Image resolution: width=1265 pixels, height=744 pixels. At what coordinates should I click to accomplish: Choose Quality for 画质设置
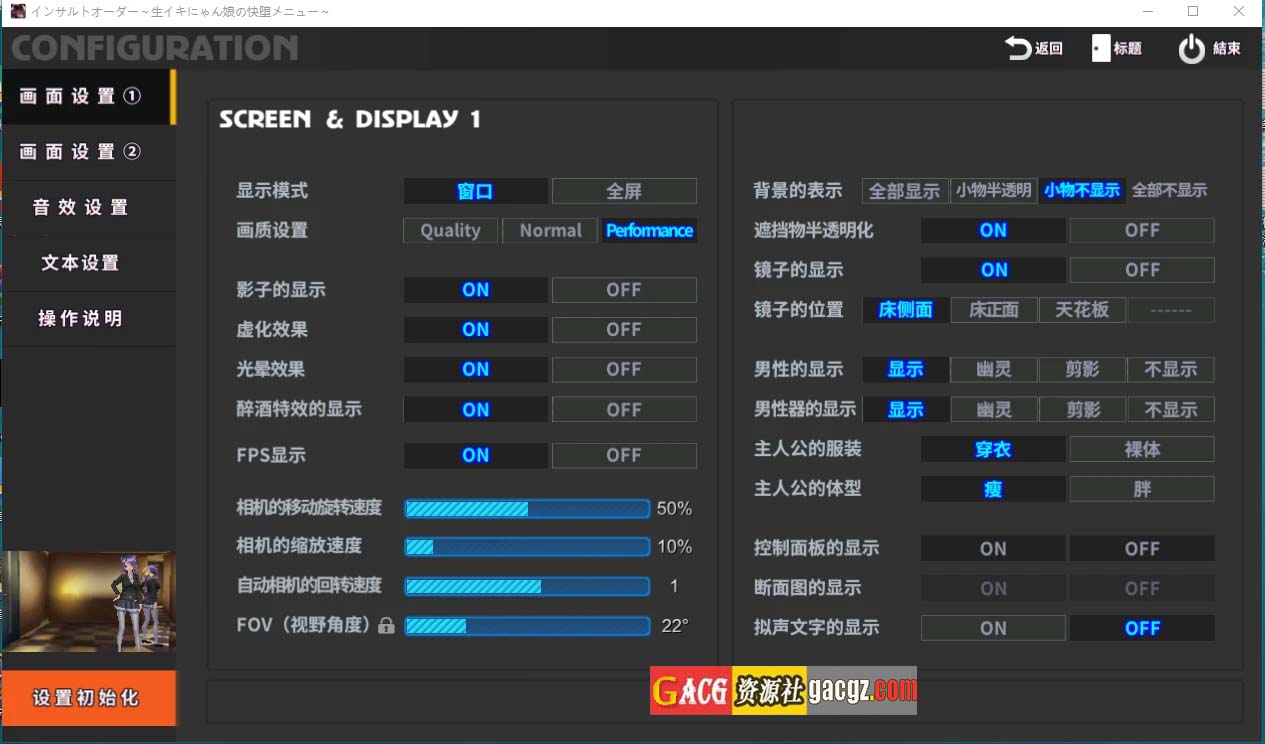click(x=450, y=231)
